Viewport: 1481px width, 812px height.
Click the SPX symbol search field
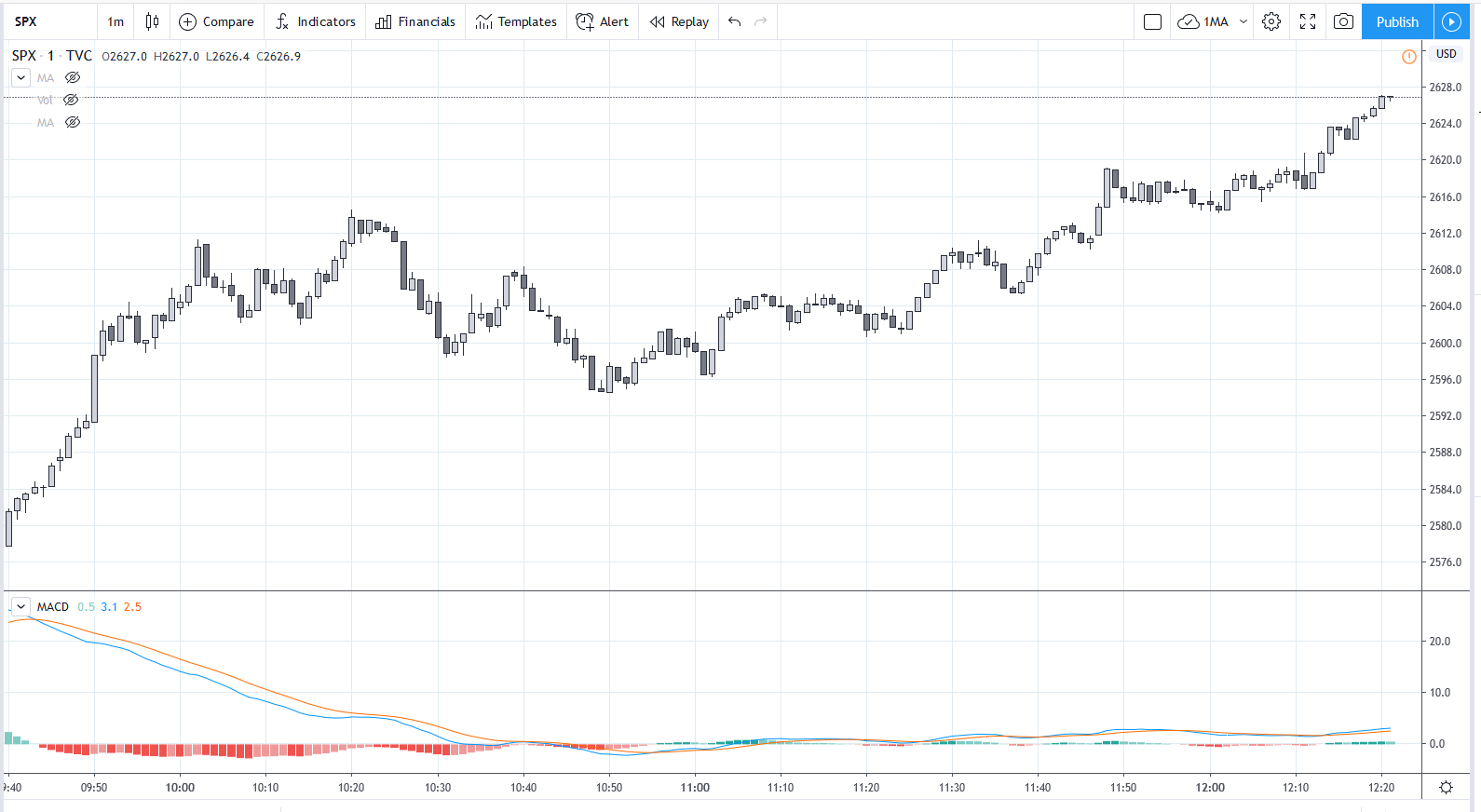pos(47,21)
